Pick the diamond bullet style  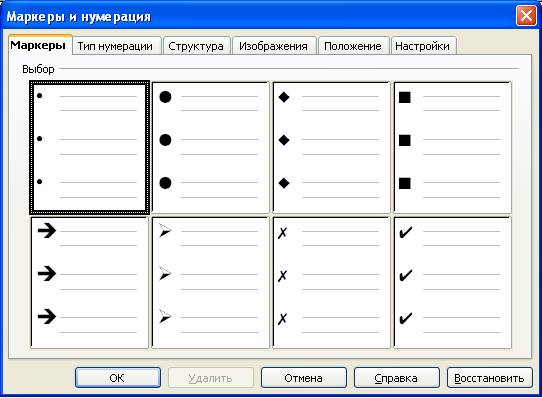click(331, 148)
